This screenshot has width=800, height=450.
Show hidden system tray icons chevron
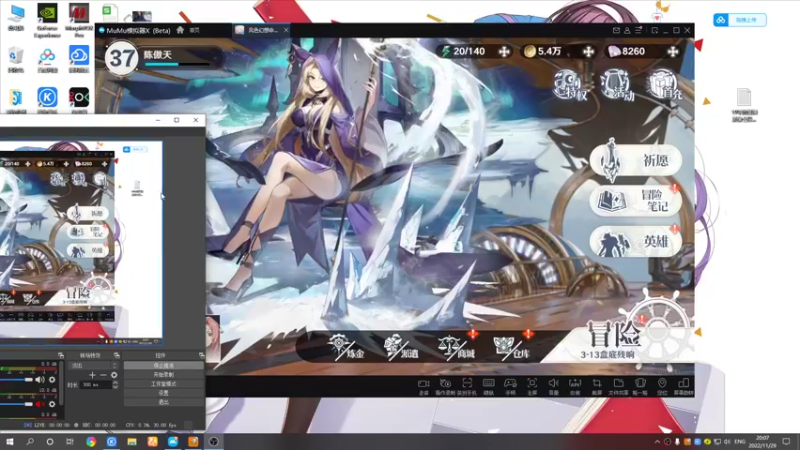657,442
